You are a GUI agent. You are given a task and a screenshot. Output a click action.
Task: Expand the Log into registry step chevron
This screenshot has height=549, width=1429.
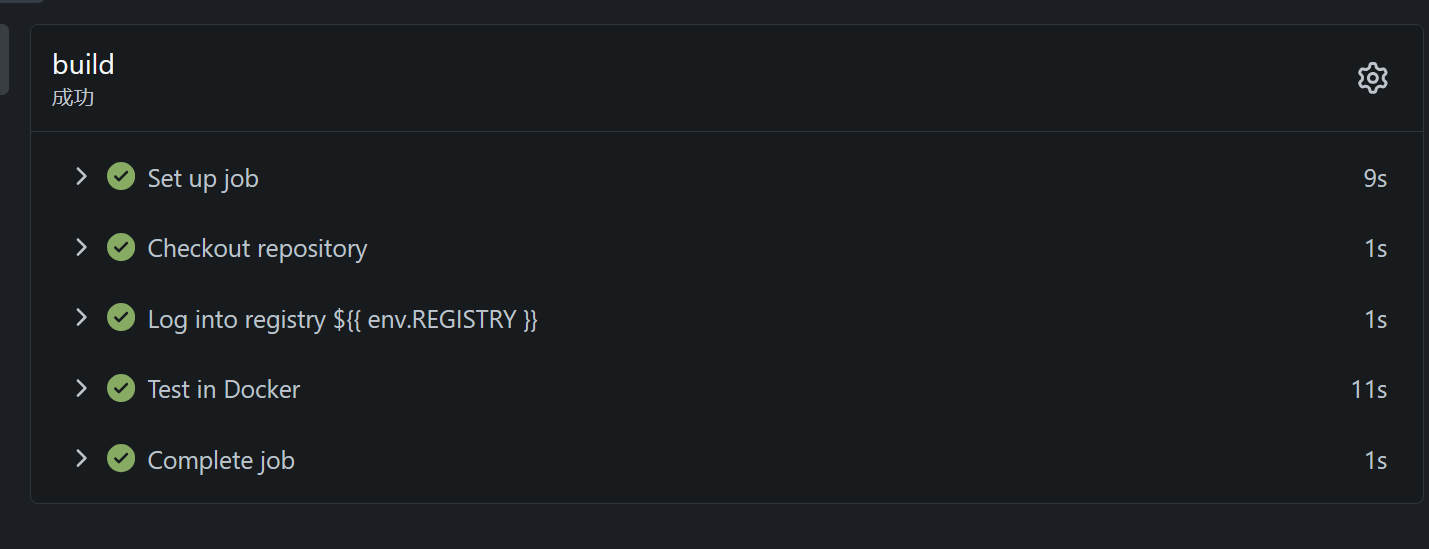pyautogui.click(x=81, y=318)
